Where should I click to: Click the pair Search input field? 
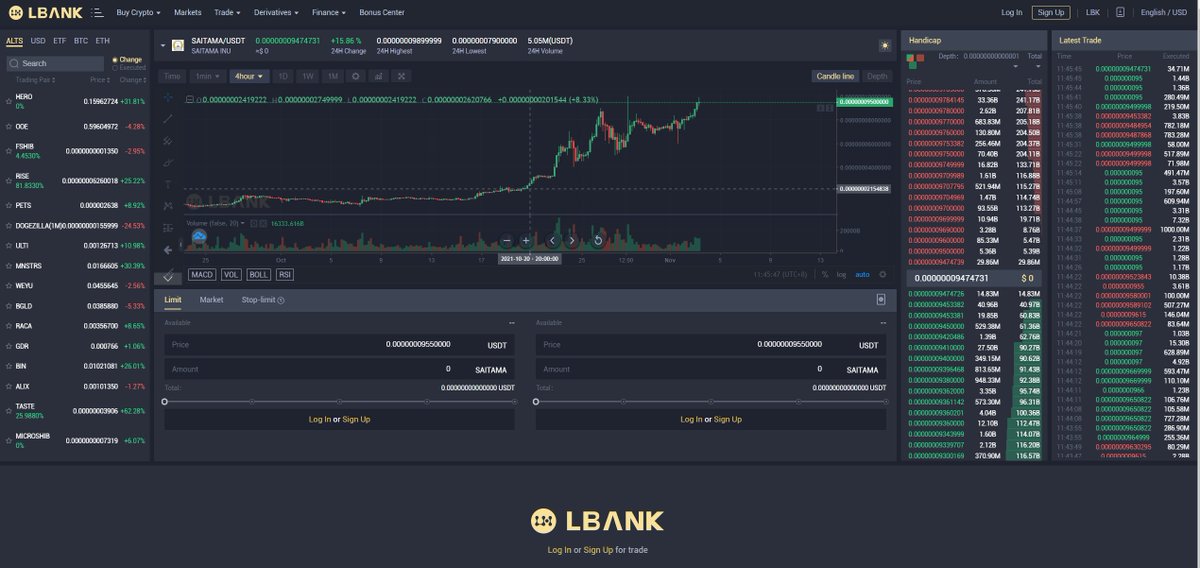click(x=54, y=63)
